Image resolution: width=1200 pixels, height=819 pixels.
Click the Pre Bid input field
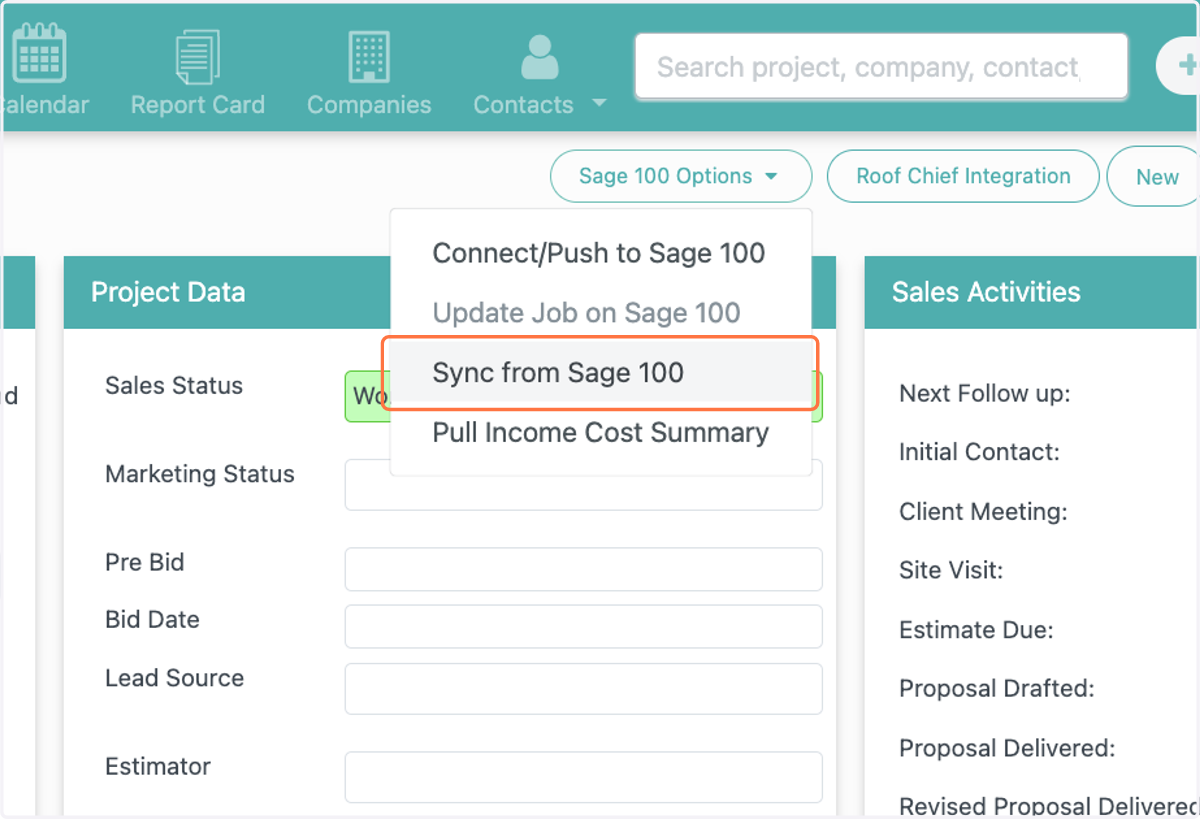[x=583, y=569]
